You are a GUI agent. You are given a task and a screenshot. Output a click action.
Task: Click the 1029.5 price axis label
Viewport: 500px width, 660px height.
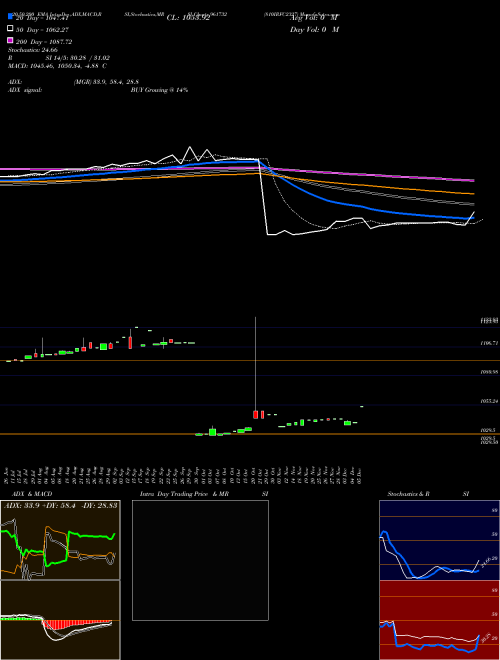click(488, 431)
